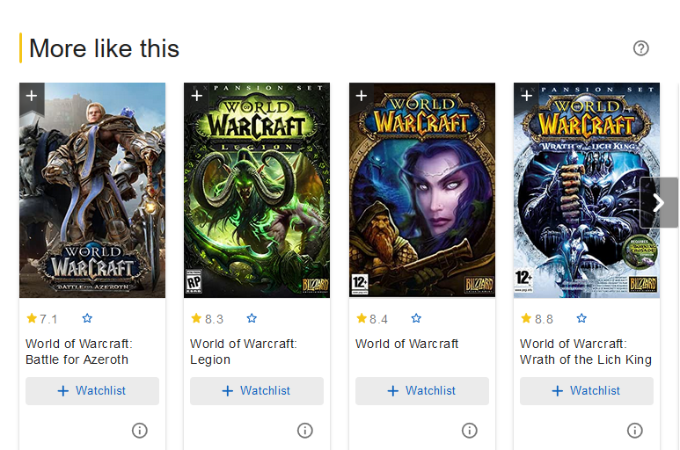The height and width of the screenshot is (450, 680).
Task: Open info icon under Battle for Azeroth
Action: click(140, 430)
